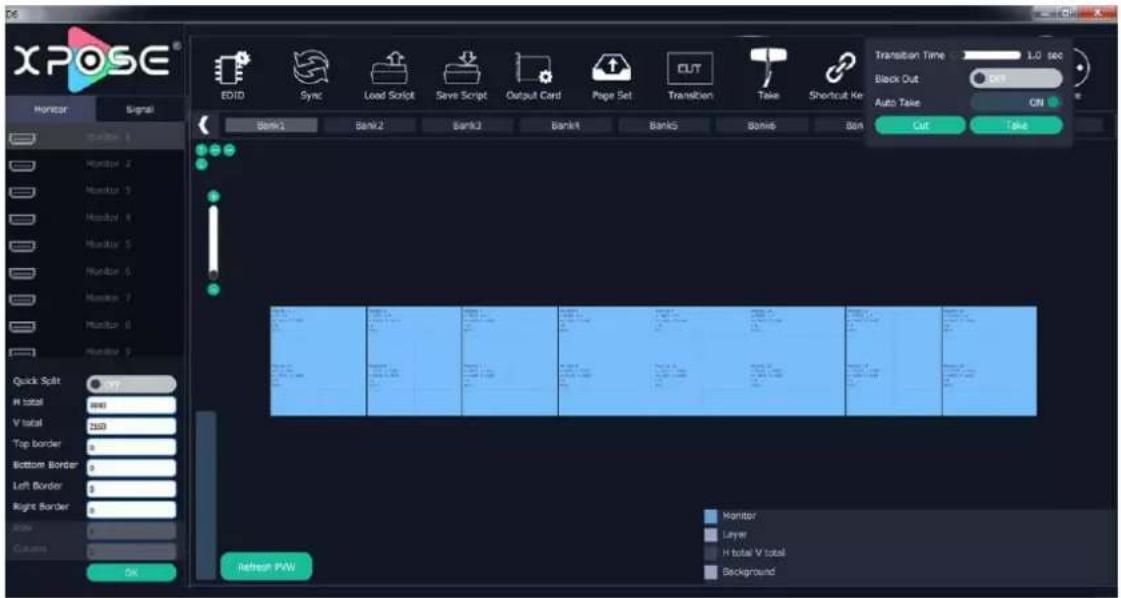Select the Bank2 tab
This screenshot has width=1121, height=598.
click(x=370, y=125)
